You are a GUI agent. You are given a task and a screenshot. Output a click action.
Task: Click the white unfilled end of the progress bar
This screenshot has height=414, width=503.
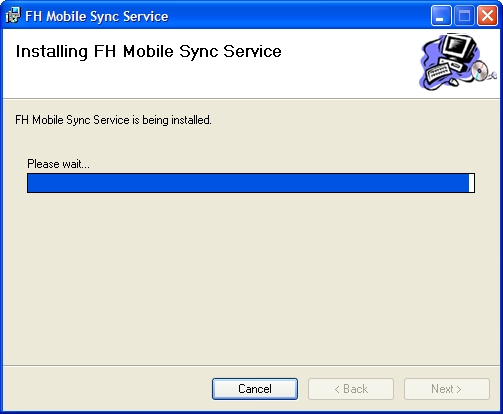point(471,183)
